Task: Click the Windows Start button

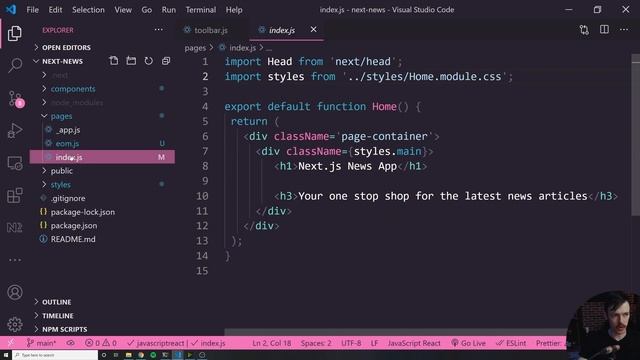Action: pyautogui.click(x=6, y=355)
